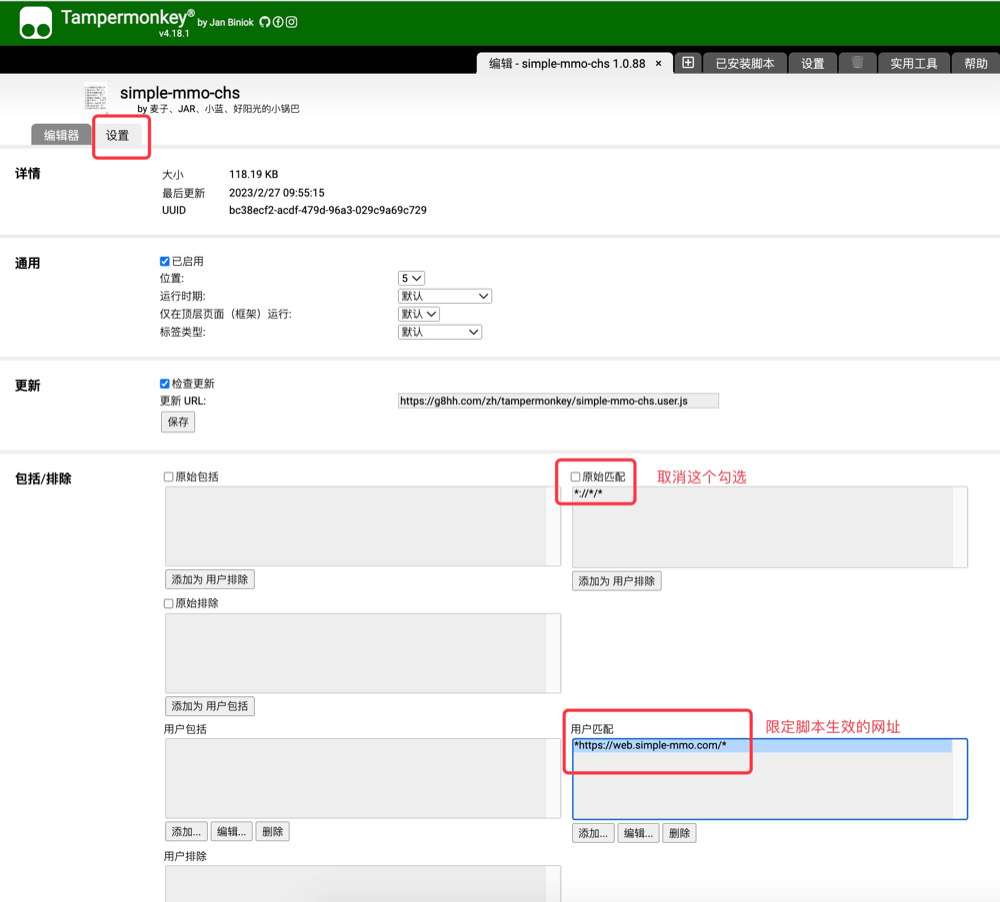1000x902 pixels.
Task: Open the 实用工具 tab
Action: tap(913, 64)
